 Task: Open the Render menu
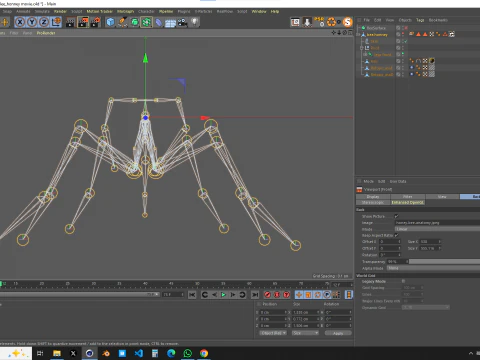coord(60,11)
